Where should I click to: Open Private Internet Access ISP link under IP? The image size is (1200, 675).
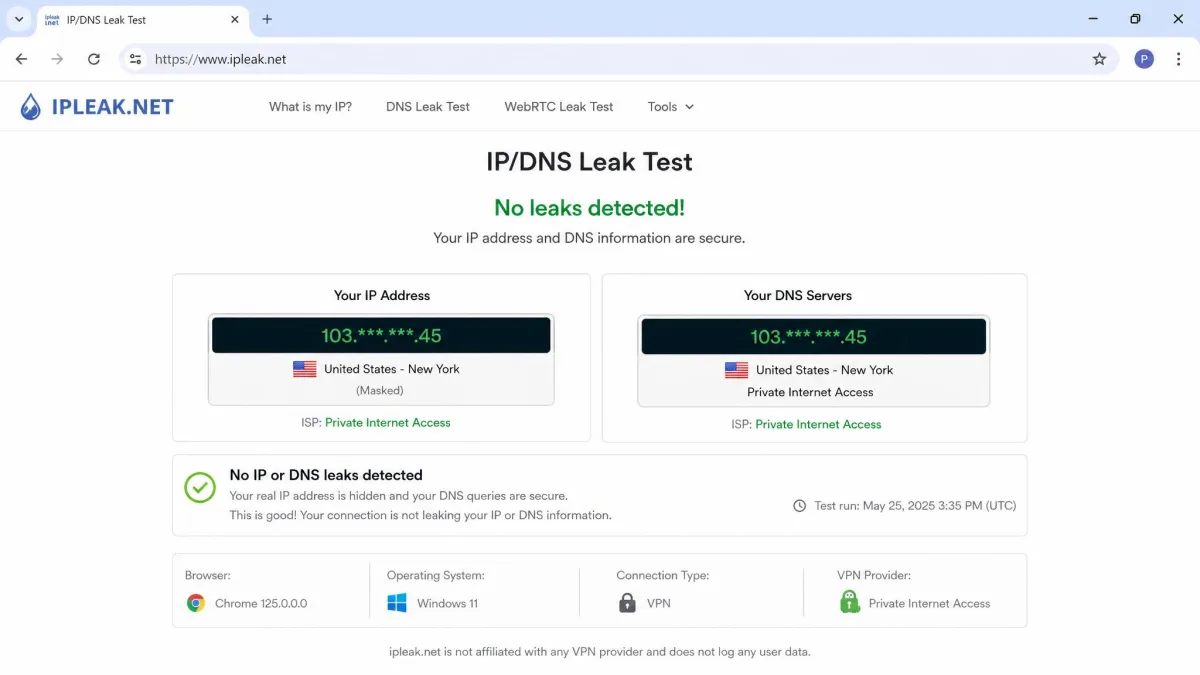(388, 423)
